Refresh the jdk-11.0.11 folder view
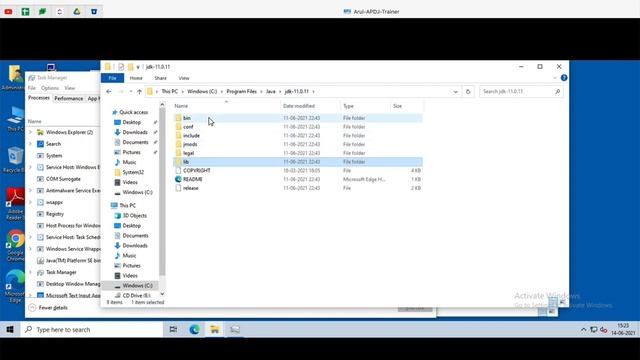 pos(468,91)
